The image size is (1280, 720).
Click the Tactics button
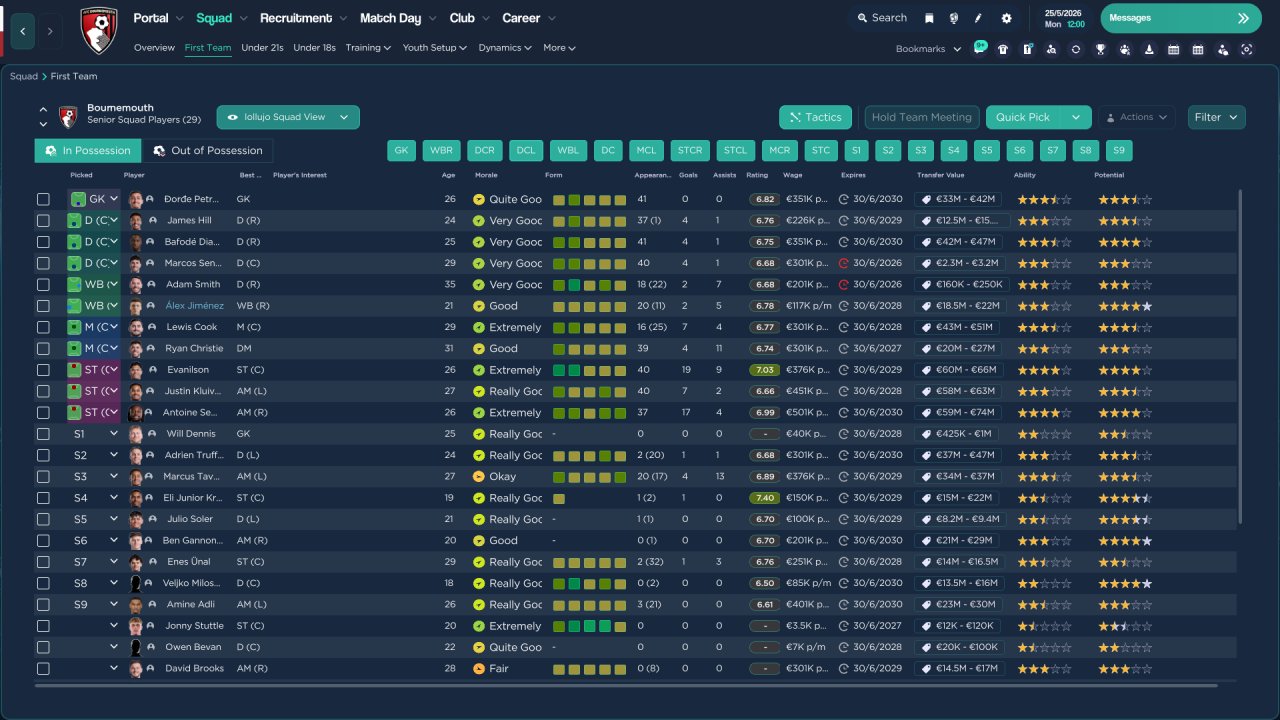(x=815, y=117)
